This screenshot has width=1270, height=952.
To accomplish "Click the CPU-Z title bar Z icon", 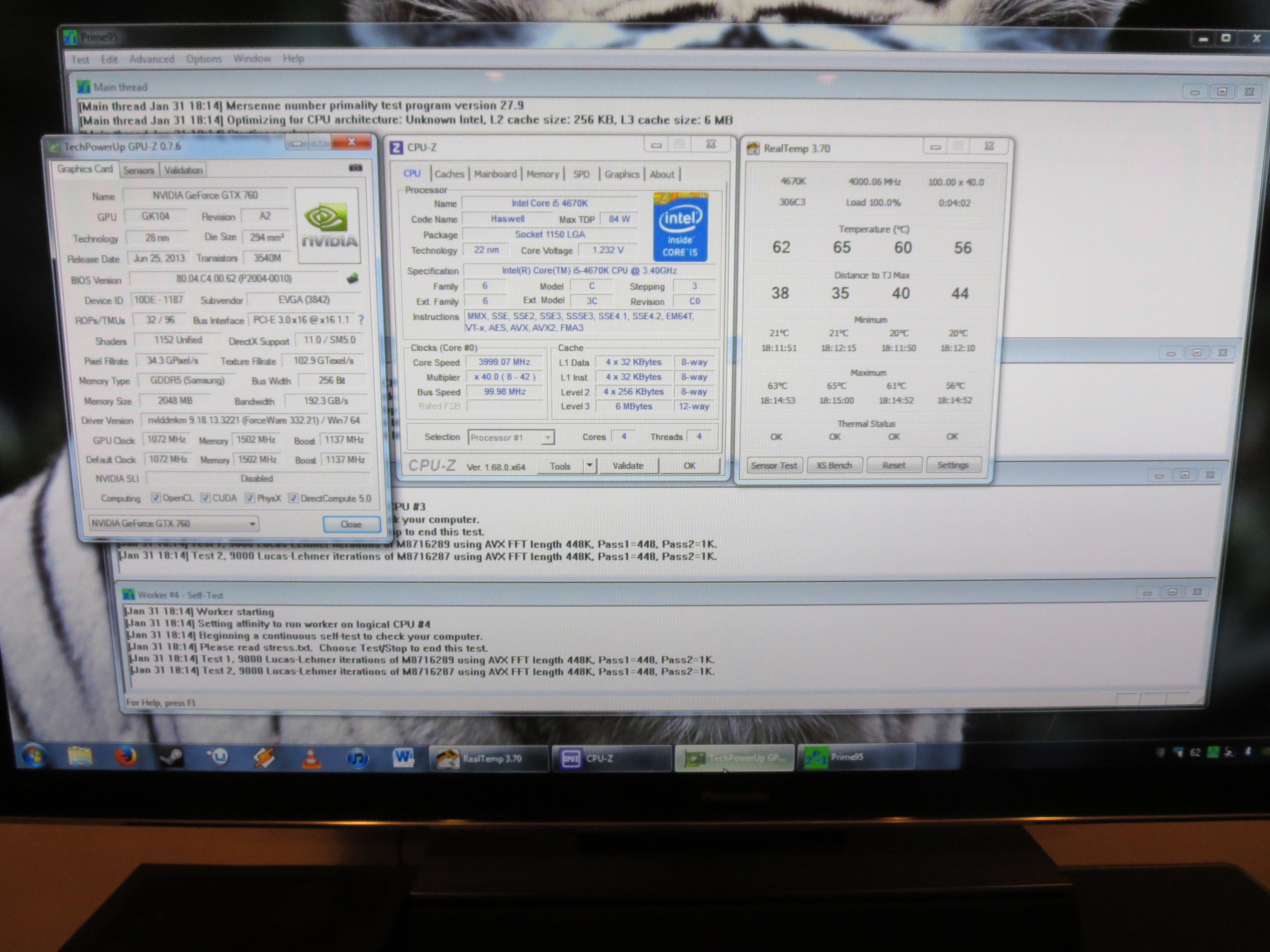I will (x=396, y=148).
